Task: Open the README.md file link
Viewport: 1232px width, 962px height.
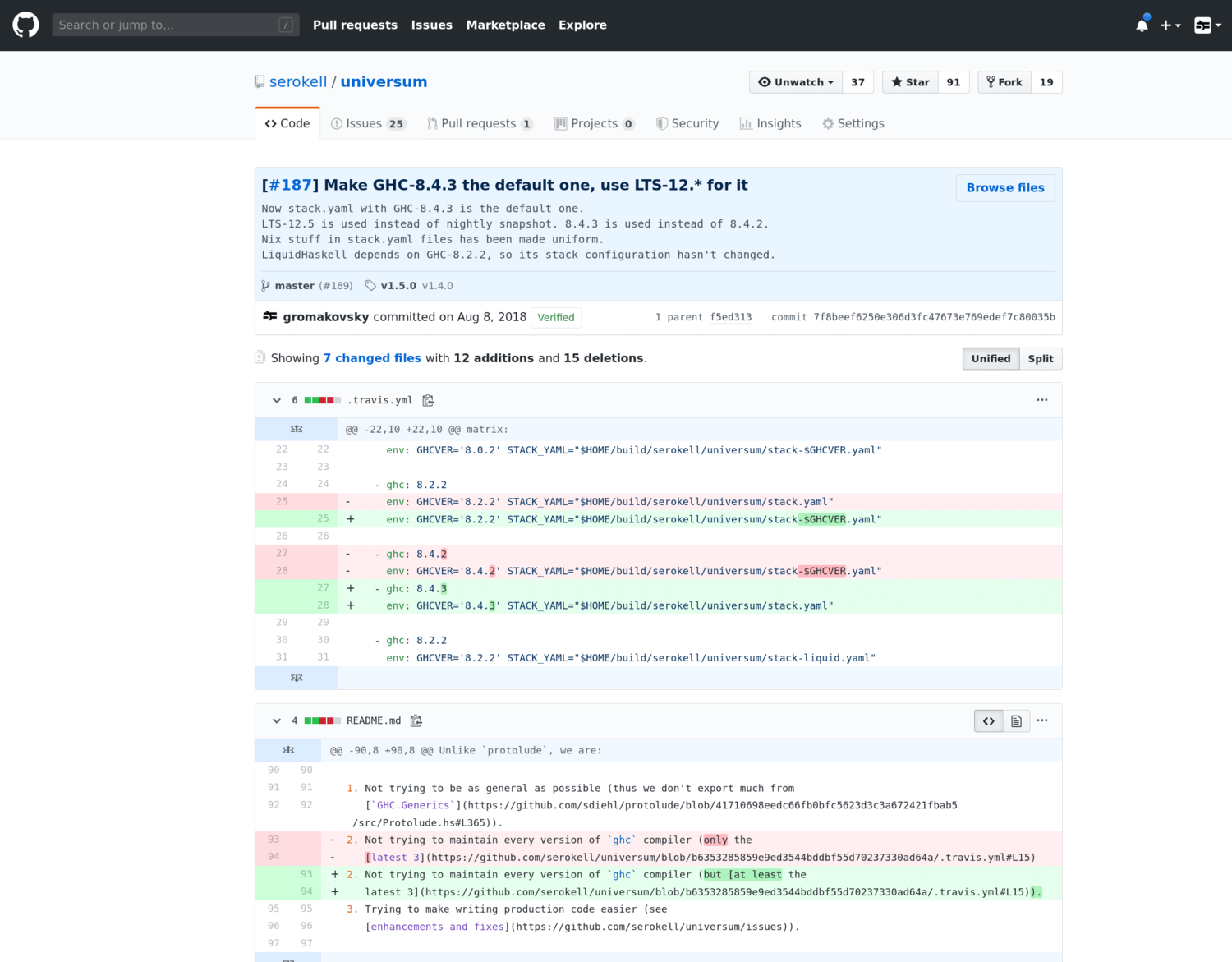Action: pyautogui.click(x=374, y=720)
